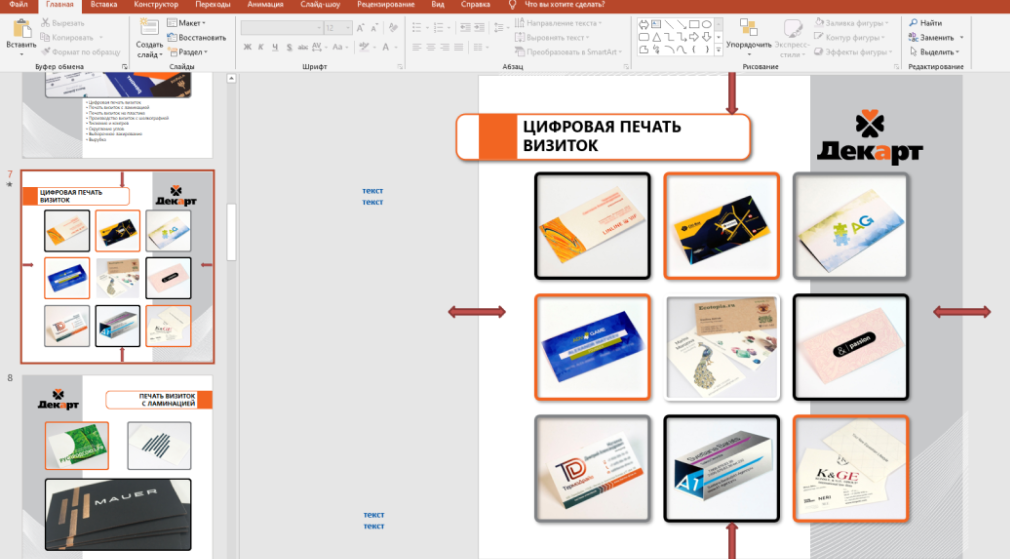Click the decrease list level indent icon

click(464, 28)
